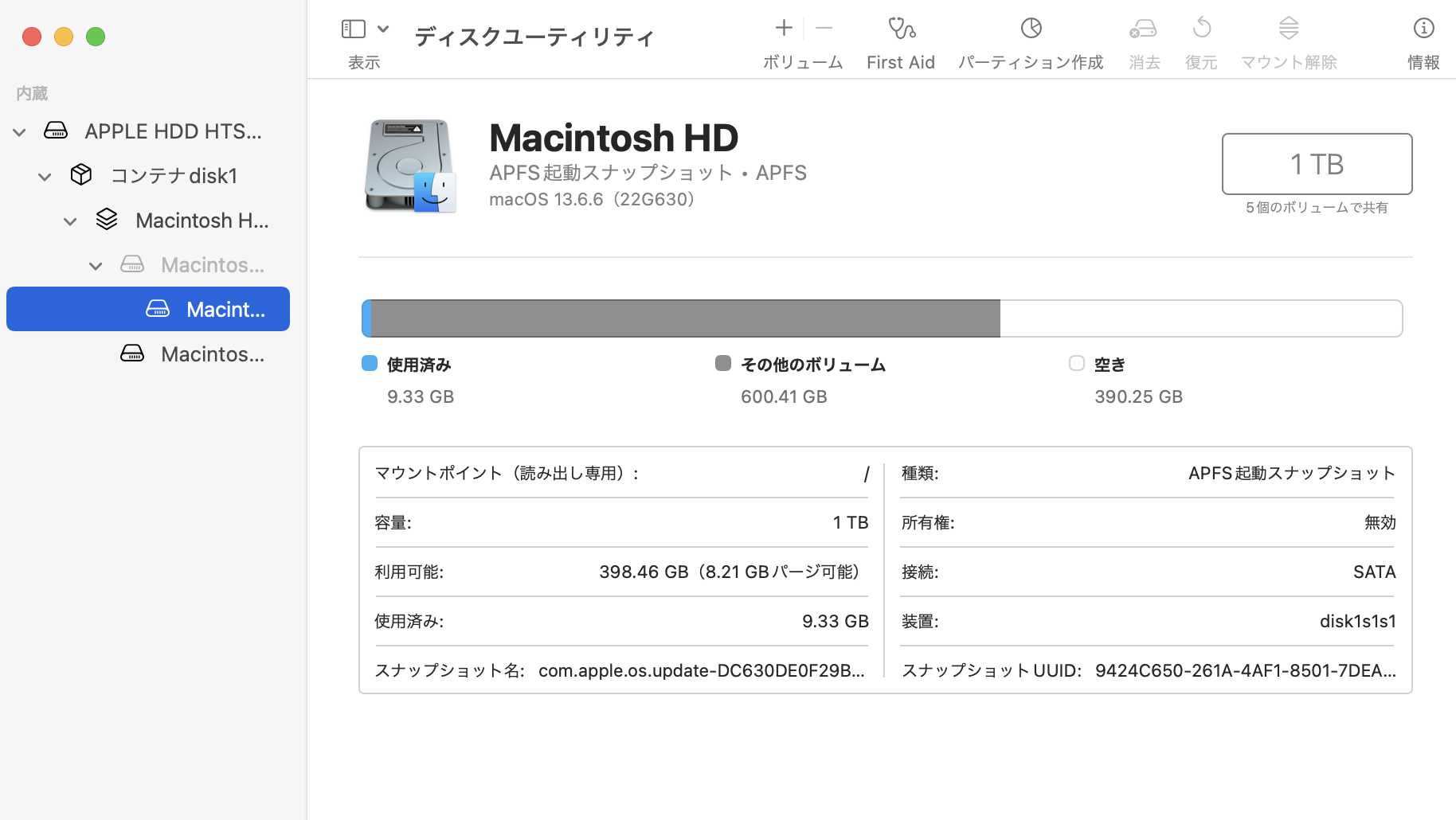Click the snapshot name com.apple.os.update value
The image size is (1456, 820).
click(702, 670)
